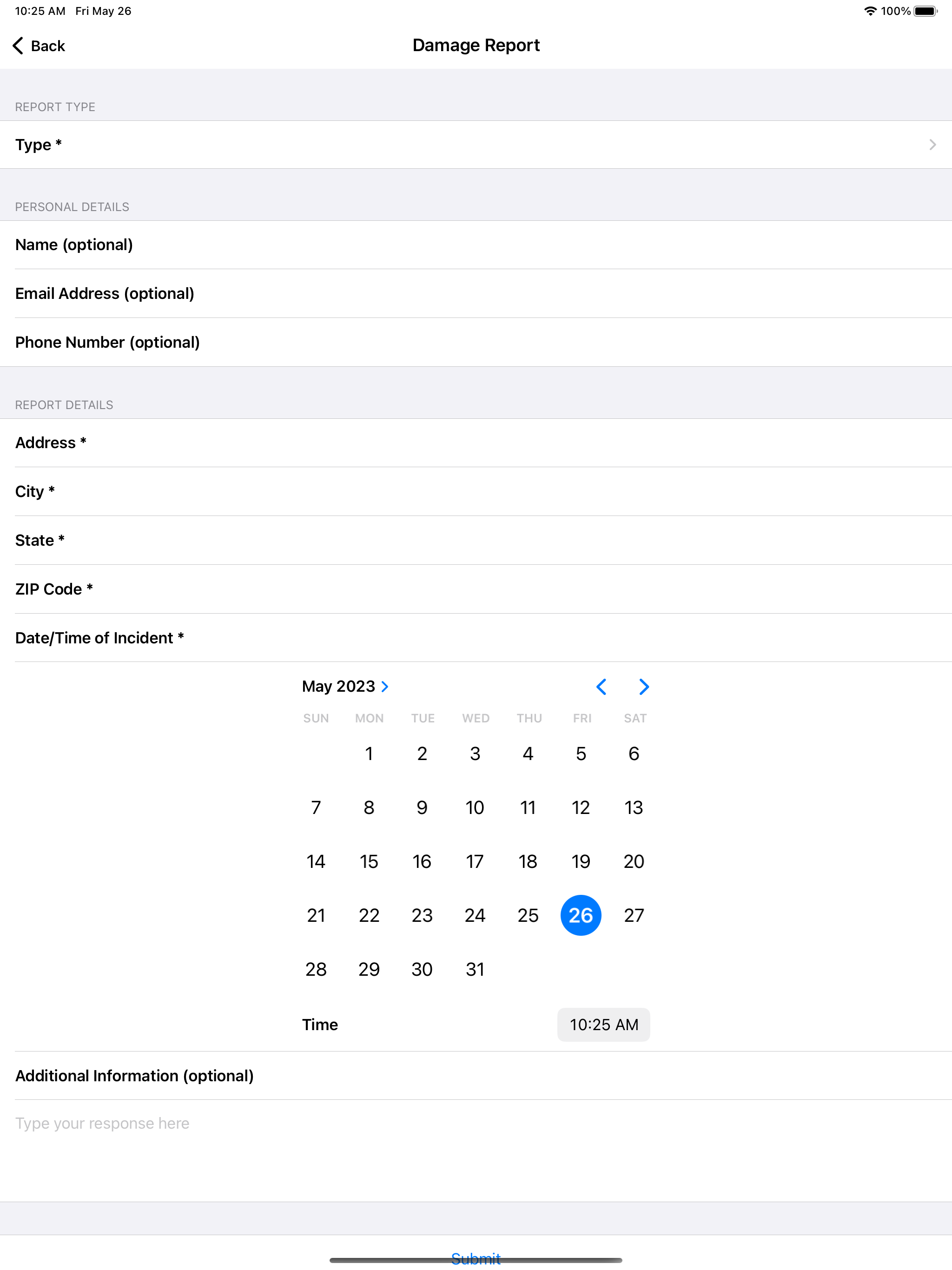This screenshot has width=952, height=1270.
Task: Go back using the Back button
Action: pos(39,46)
